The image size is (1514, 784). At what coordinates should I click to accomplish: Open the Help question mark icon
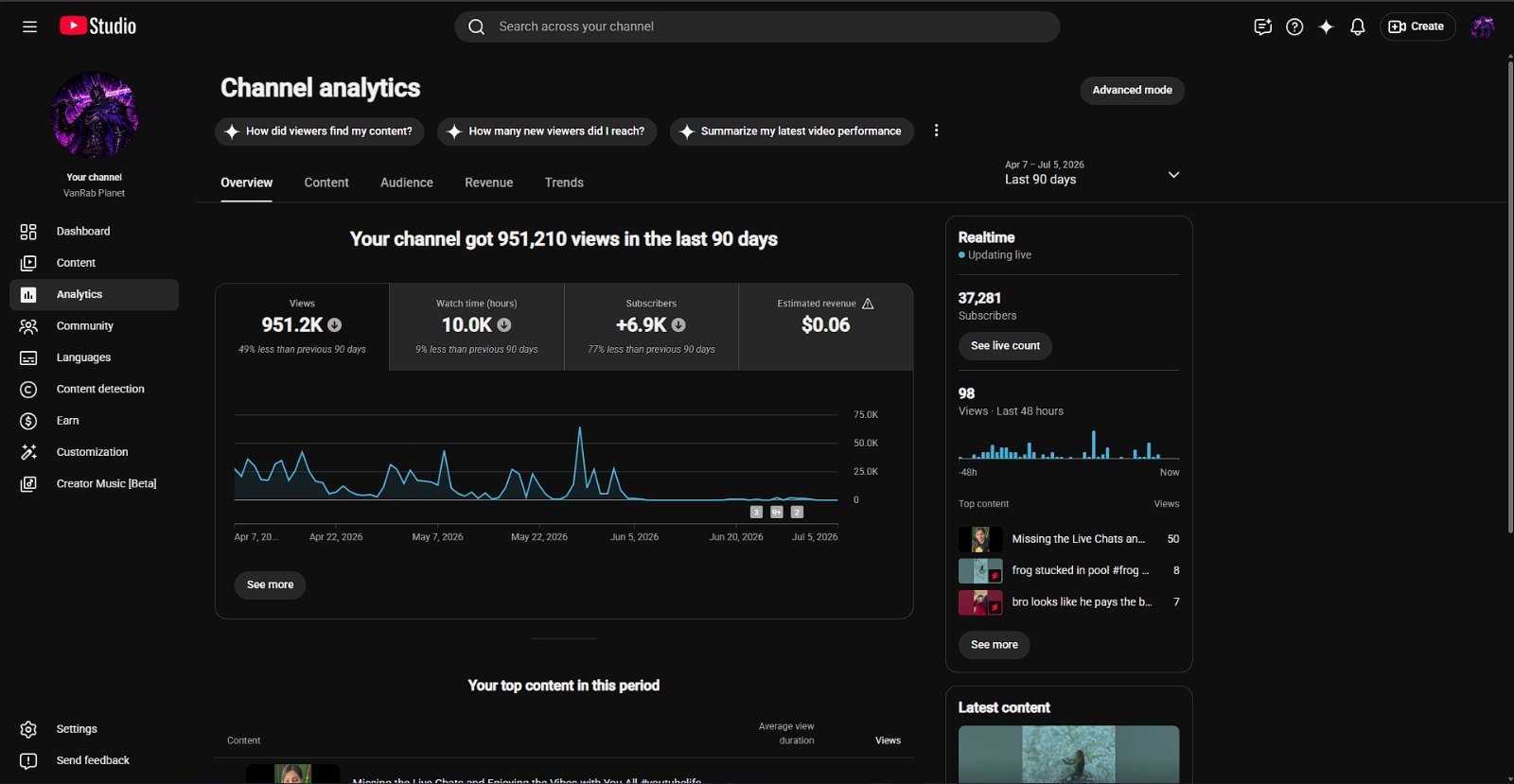(x=1294, y=26)
